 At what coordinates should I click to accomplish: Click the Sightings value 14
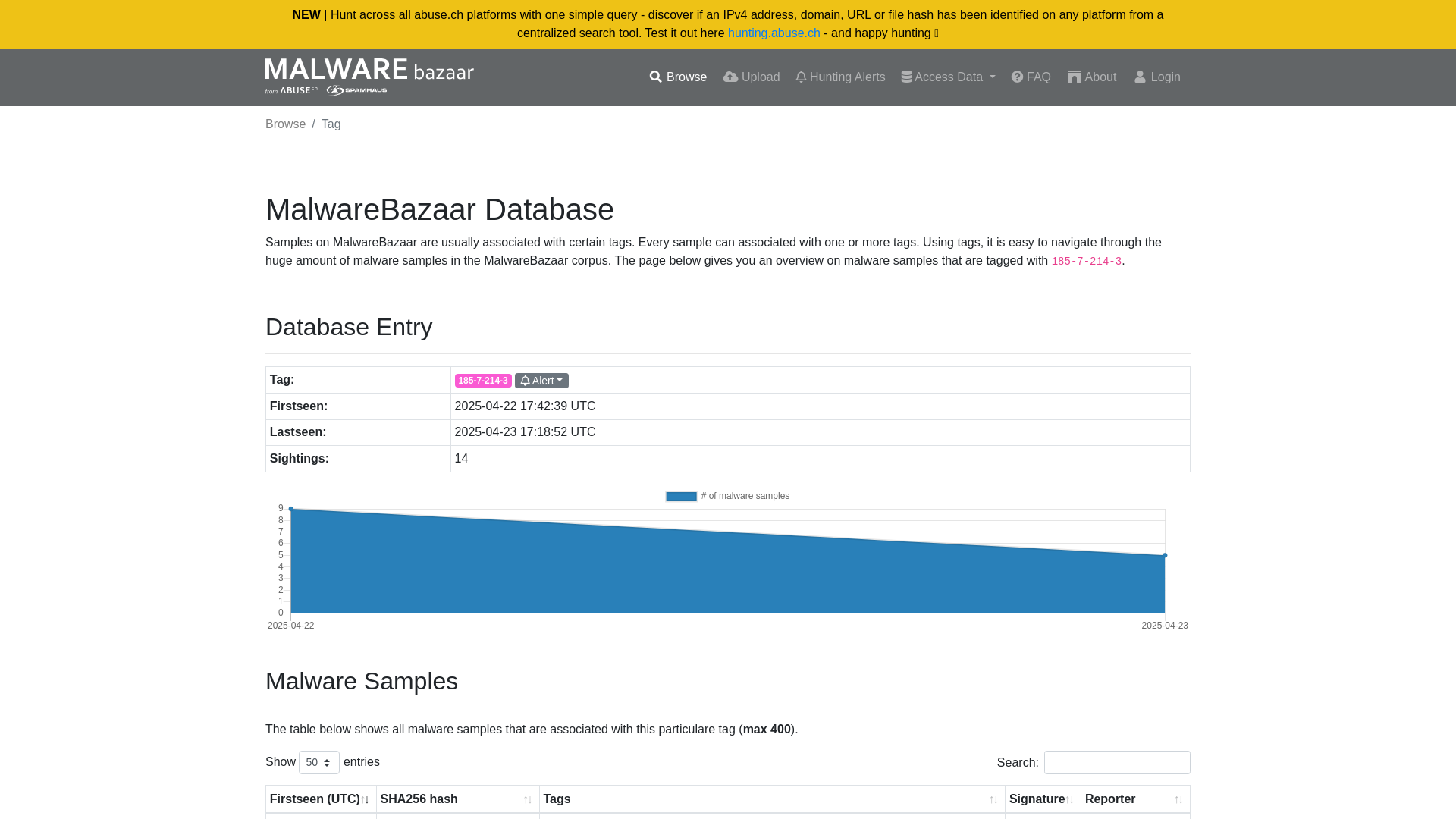click(x=461, y=459)
